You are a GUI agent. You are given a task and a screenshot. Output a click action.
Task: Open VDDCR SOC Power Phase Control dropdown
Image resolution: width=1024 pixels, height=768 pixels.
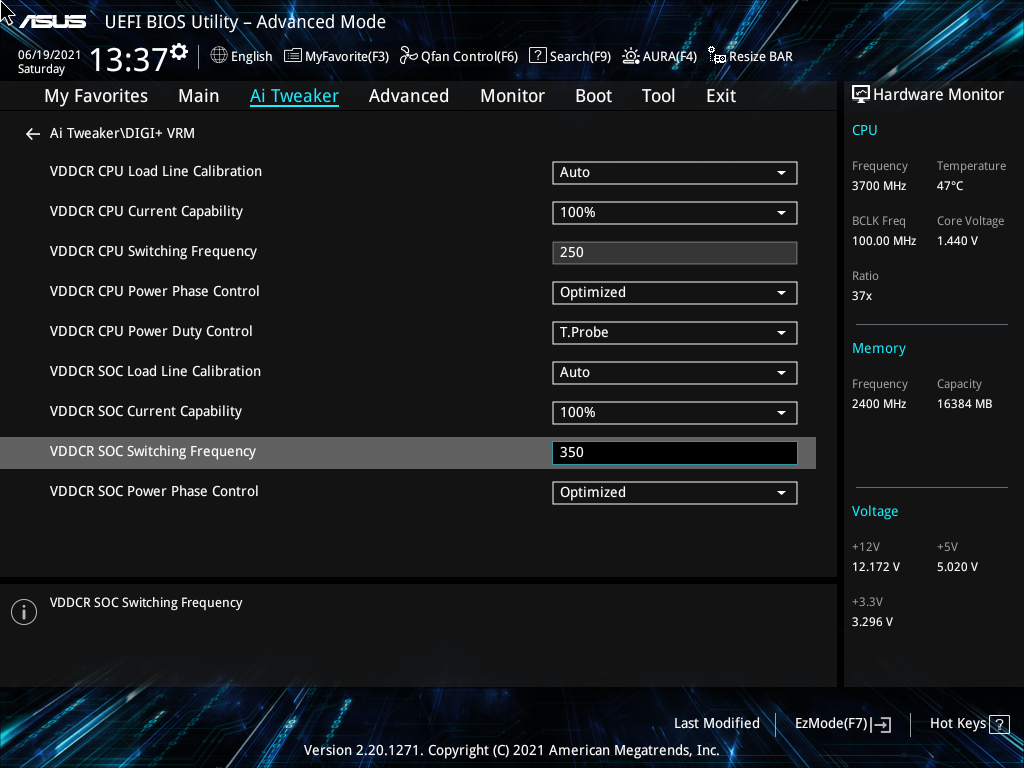click(x=674, y=492)
